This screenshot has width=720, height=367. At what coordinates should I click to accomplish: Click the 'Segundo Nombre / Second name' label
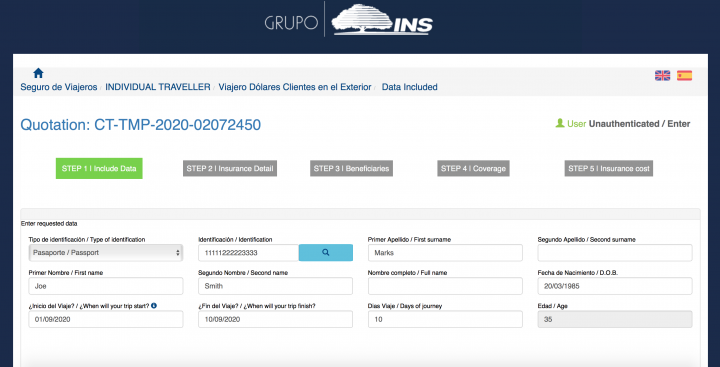(243, 272)
